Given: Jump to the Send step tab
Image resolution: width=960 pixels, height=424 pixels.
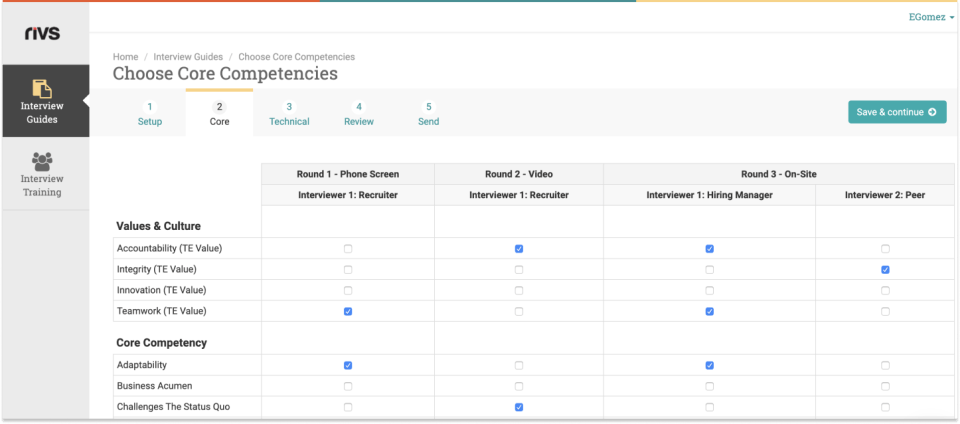Looking at the screenshot, I should point(428,114).
